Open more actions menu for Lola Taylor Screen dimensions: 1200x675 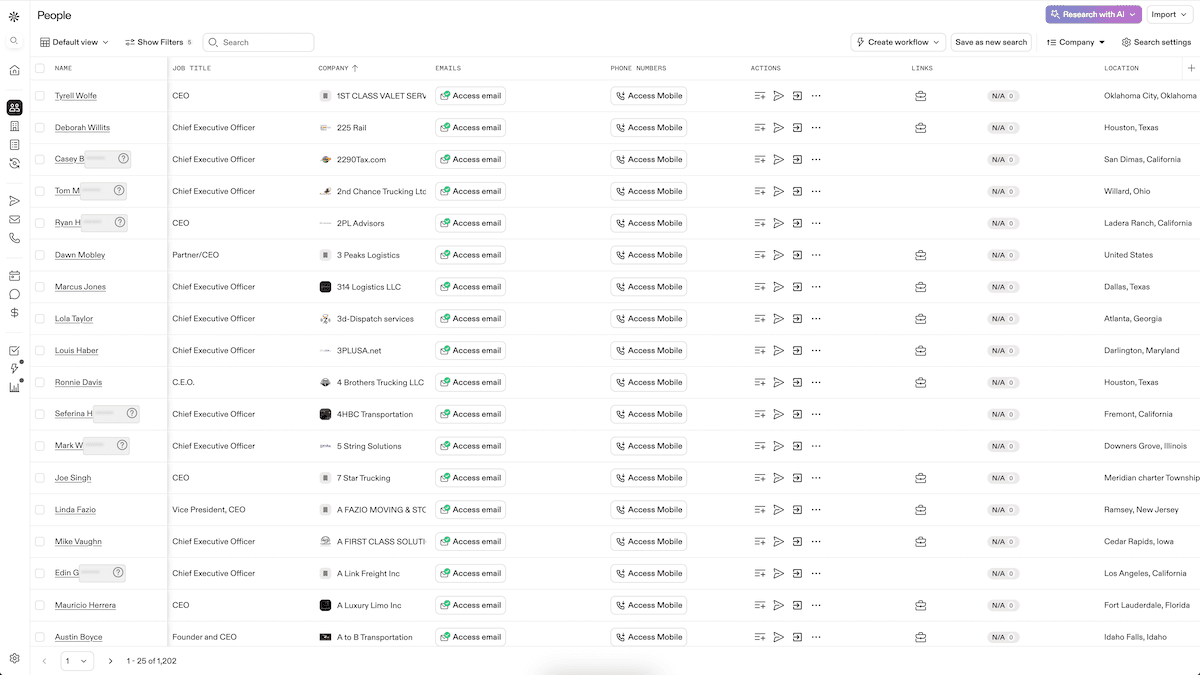coord(816,319)
